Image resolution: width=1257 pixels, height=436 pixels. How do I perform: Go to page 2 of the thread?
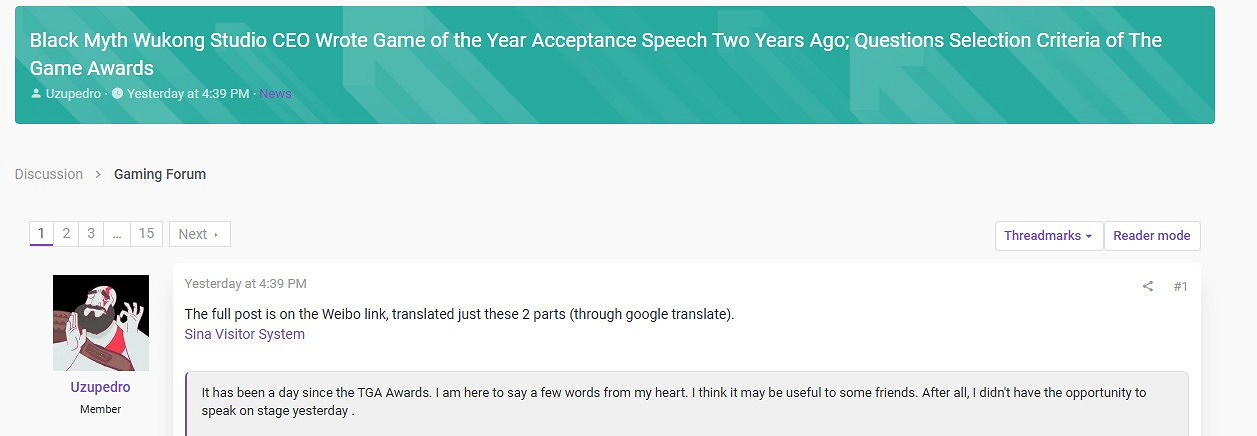pyautogui.click(x=66, y=234)
